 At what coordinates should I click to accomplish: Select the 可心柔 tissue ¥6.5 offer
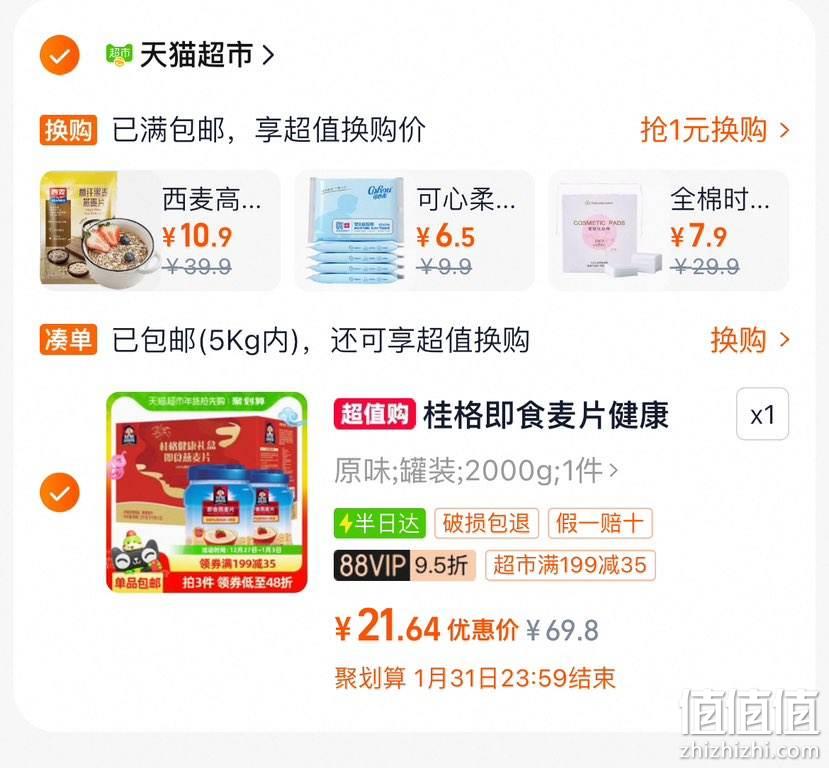pos(414,230)
